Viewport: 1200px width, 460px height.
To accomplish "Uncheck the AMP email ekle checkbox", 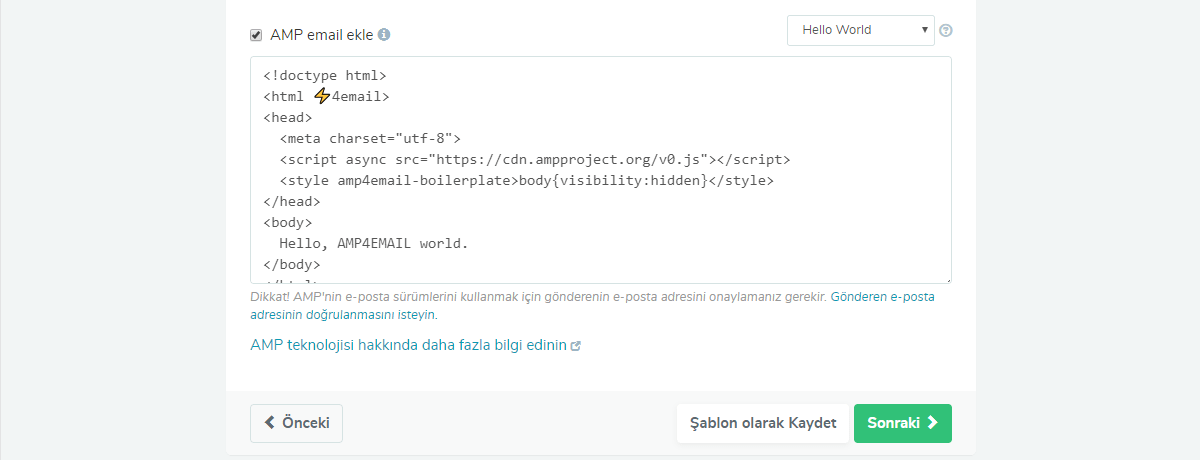I will point(256,35).
